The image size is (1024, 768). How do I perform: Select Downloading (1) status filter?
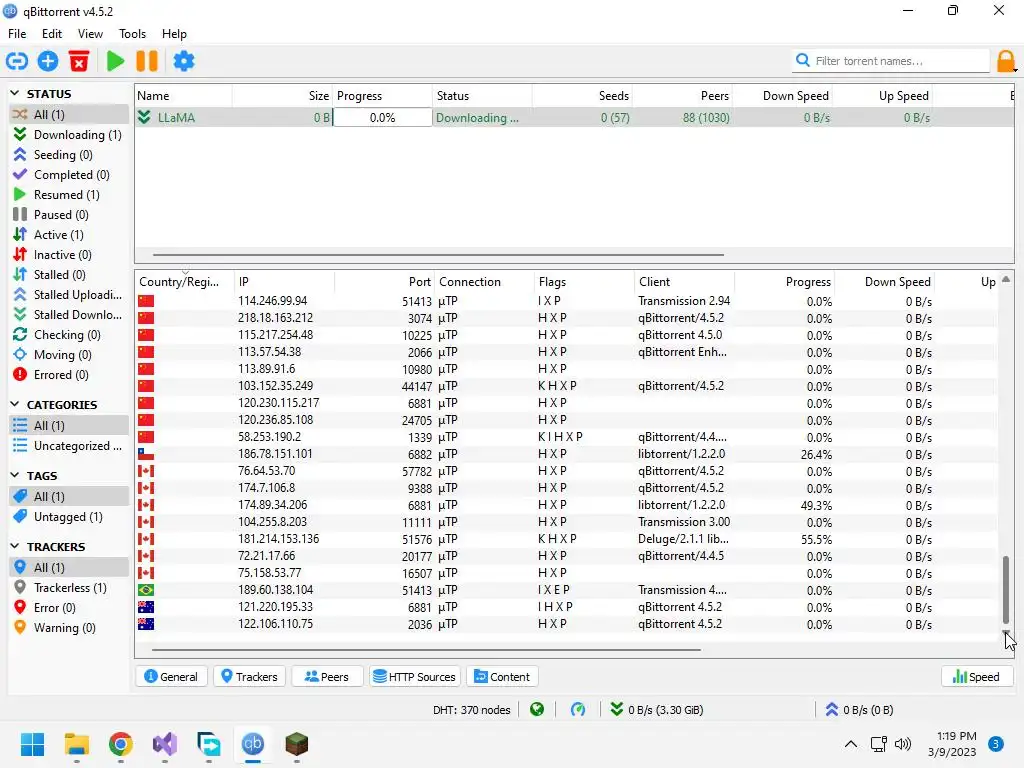(x=69, y=135)
